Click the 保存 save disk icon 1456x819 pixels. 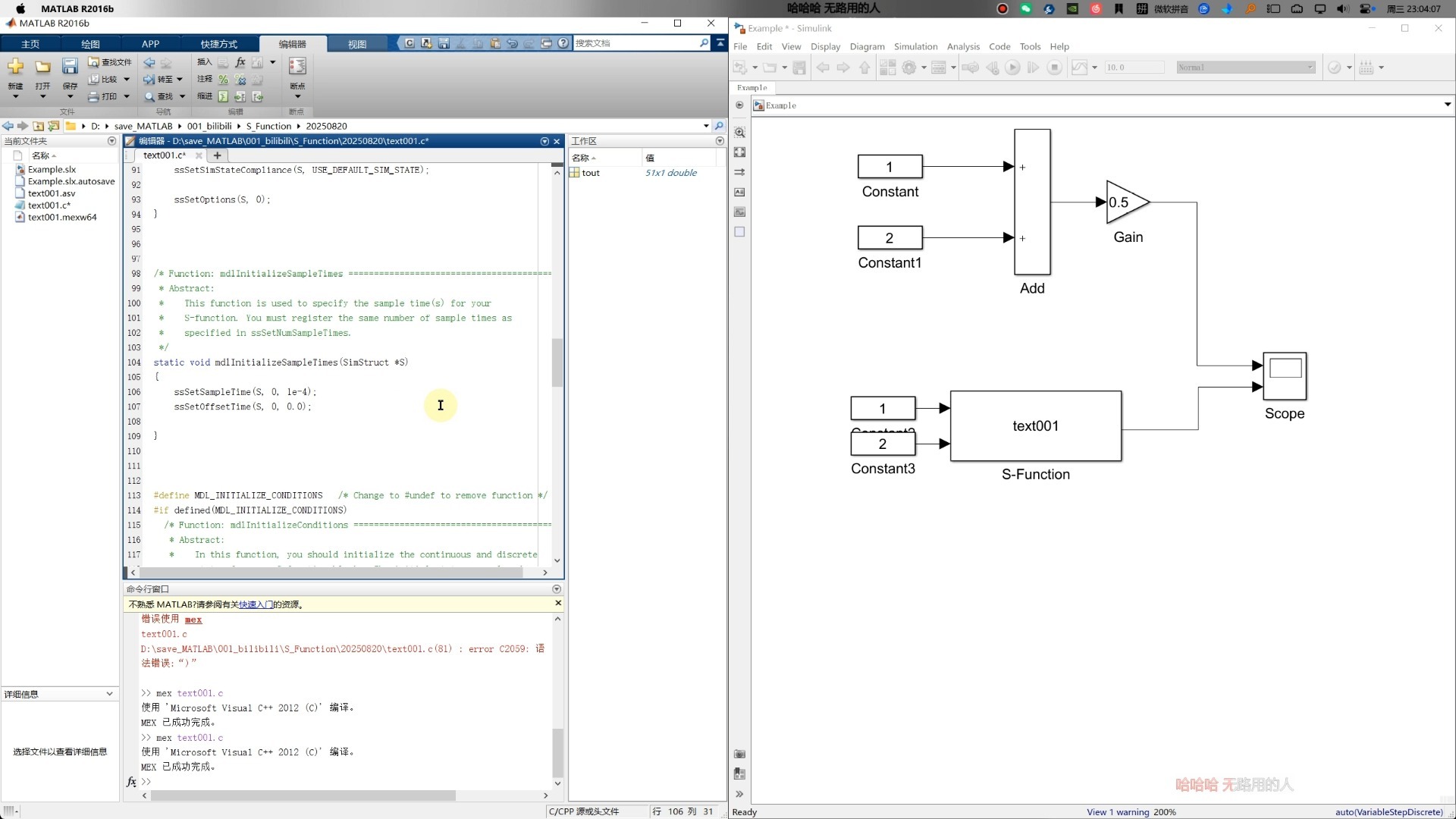click(x=70, y=67)
